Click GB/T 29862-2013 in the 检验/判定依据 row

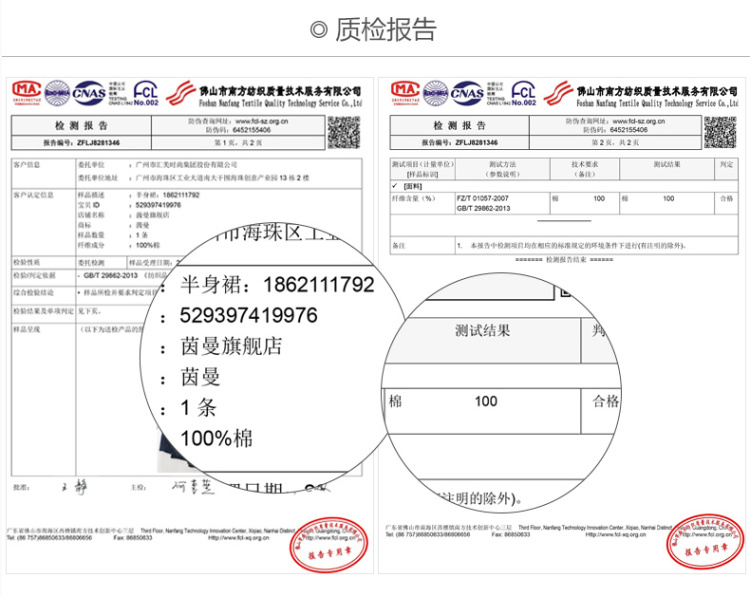pos(110,276)
